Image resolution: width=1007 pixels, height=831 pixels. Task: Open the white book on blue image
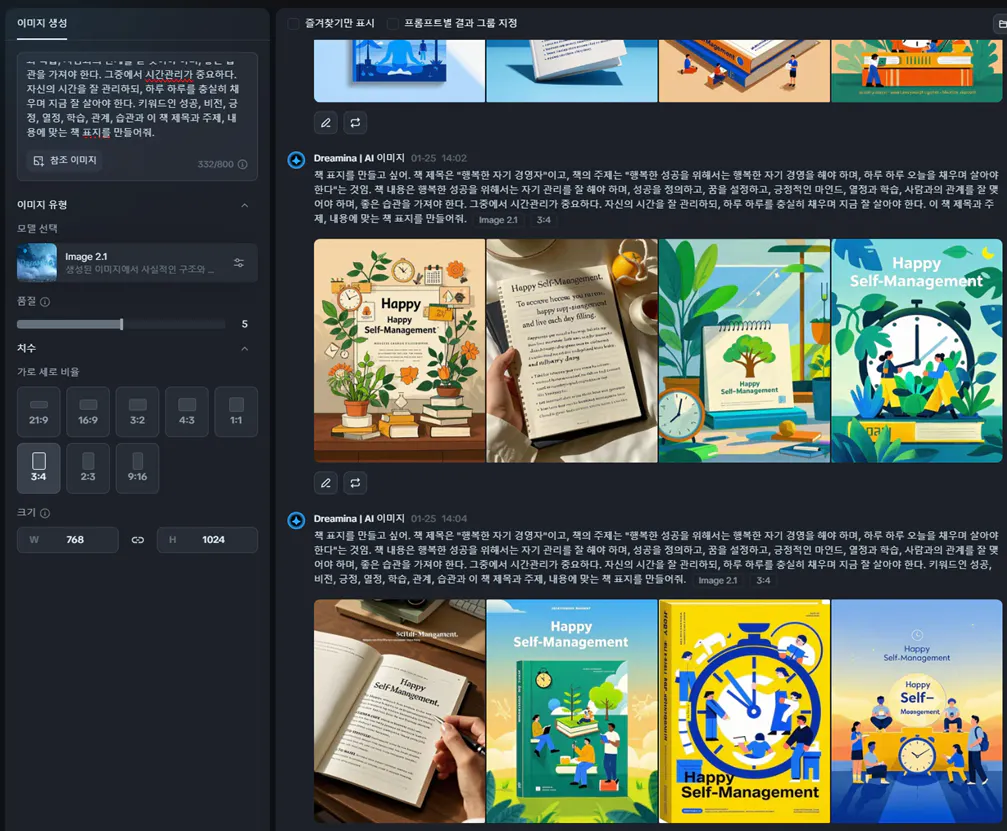572,71
